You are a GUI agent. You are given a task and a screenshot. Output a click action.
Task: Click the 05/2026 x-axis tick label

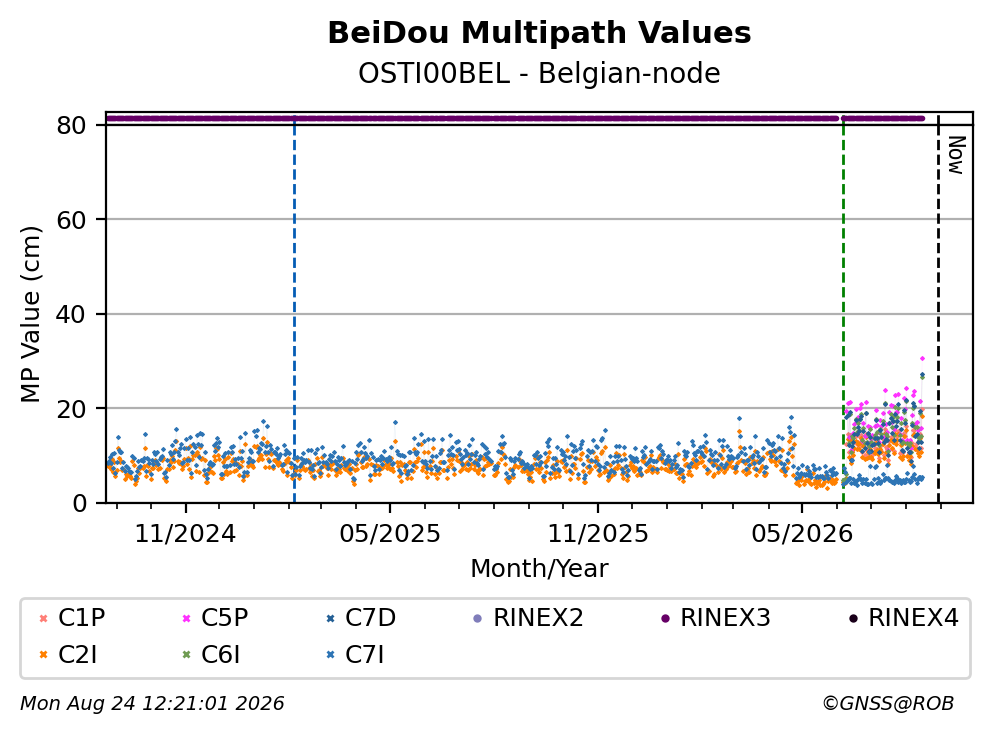tap(802, 534)
